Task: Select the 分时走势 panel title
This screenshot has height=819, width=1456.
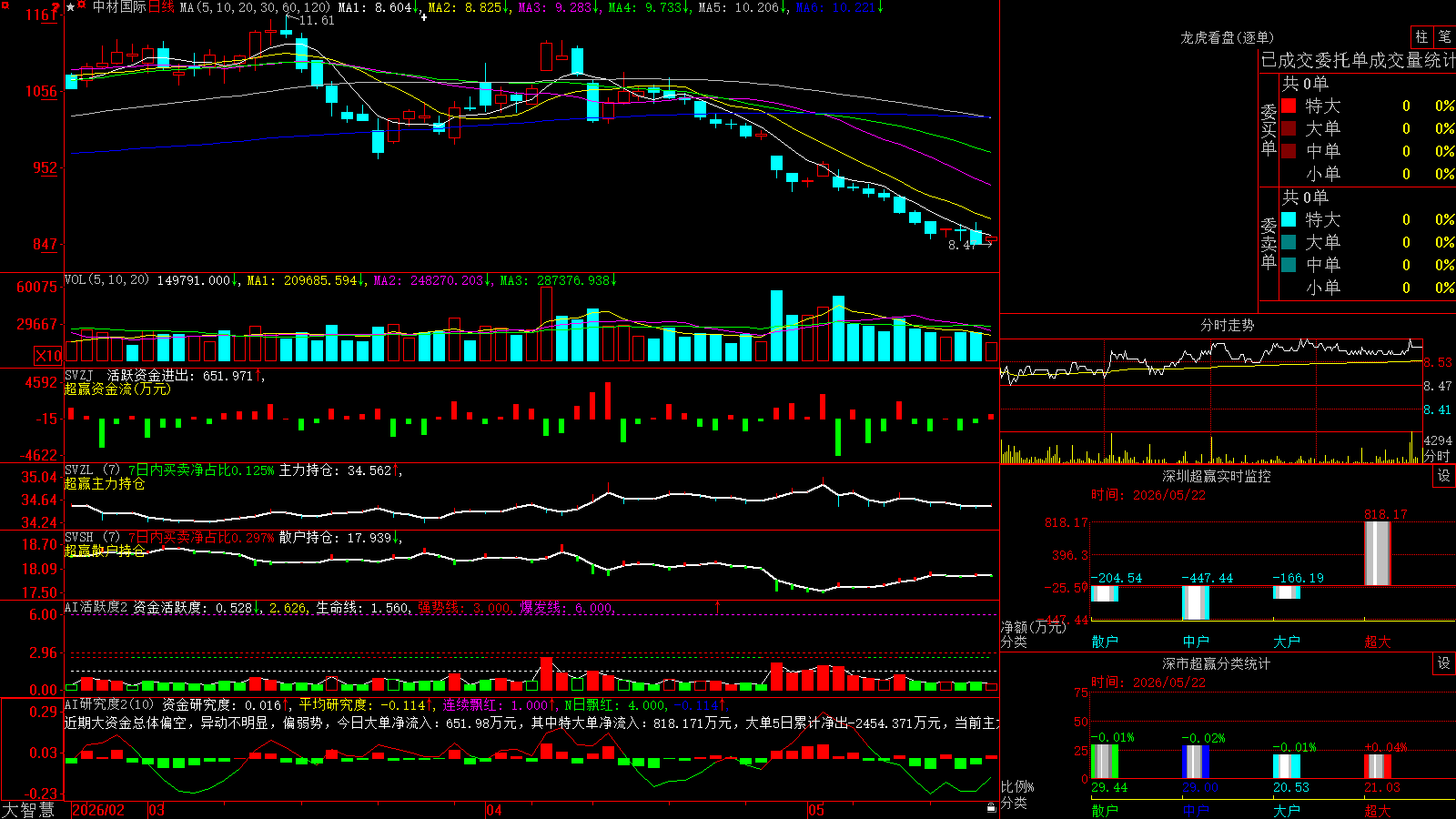Action: pos(1228,325)
